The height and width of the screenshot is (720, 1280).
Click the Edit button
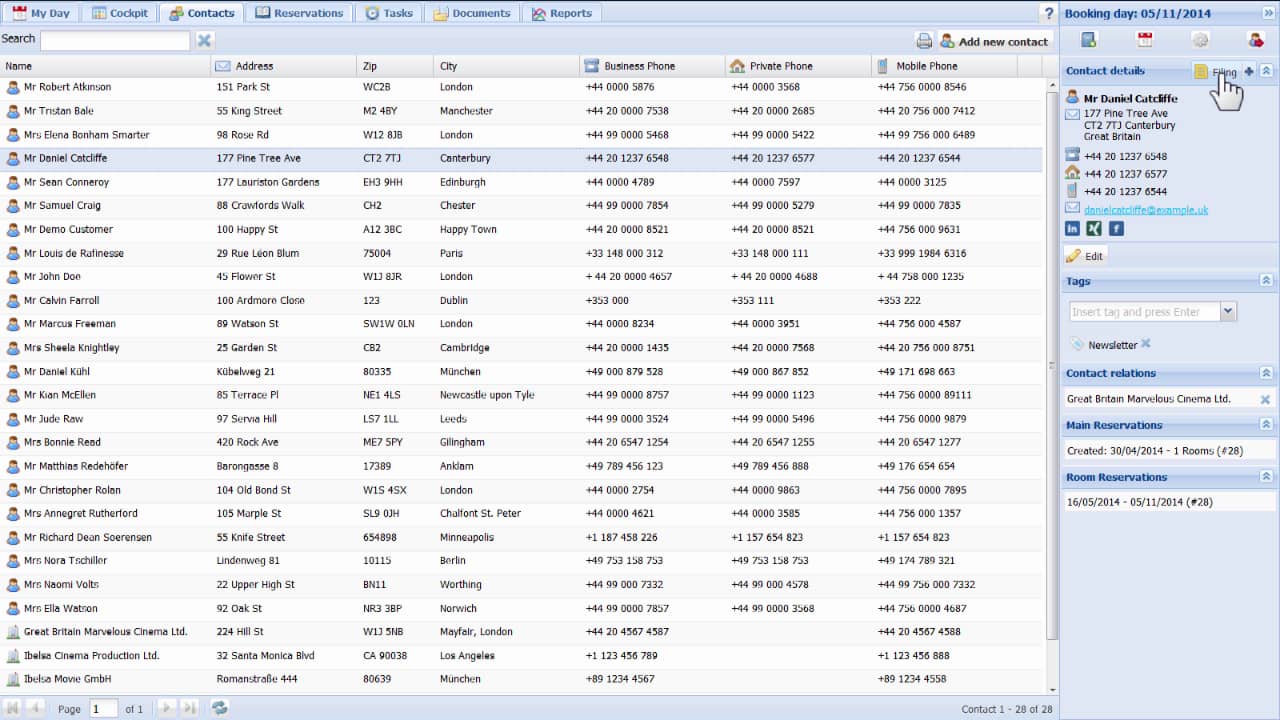coord(1085,256)
